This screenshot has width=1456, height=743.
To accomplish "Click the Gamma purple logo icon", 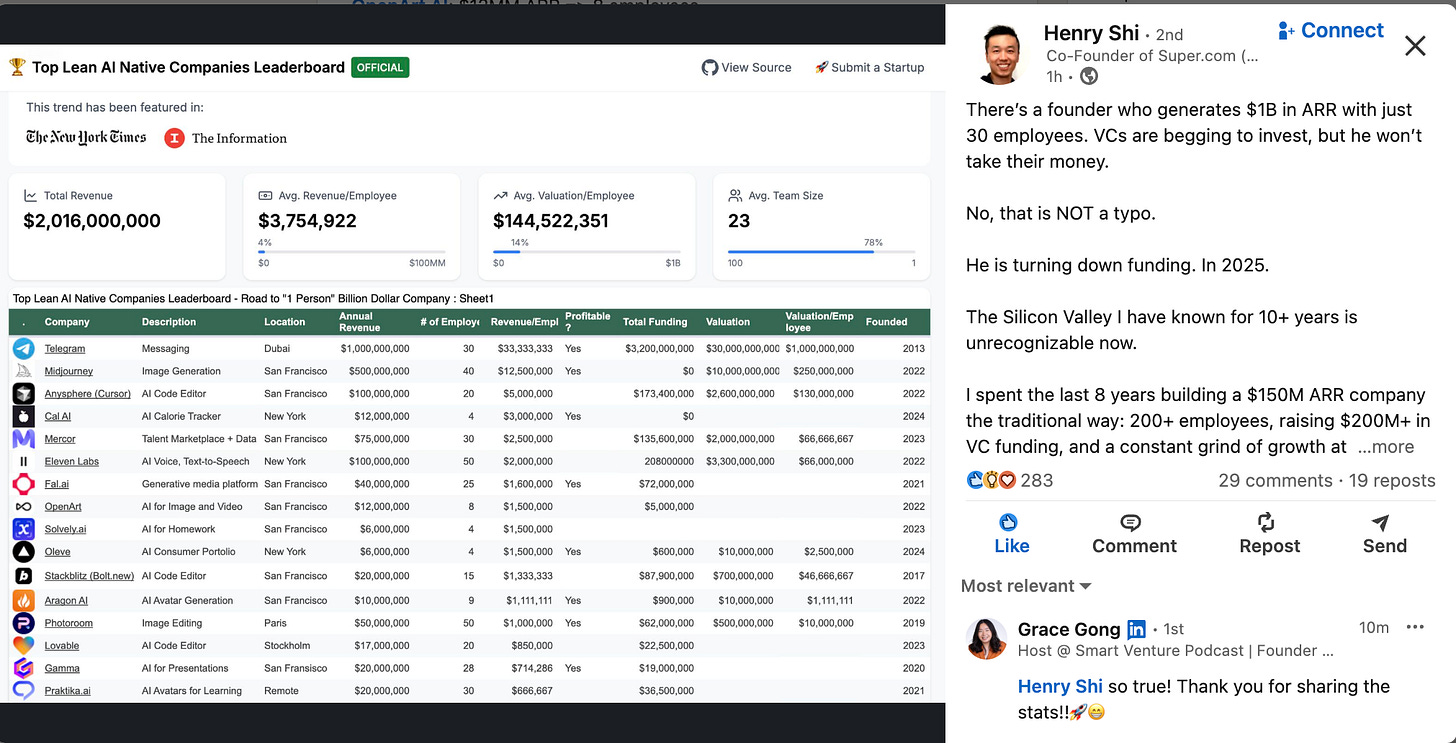I will click(x=24, y=668).
